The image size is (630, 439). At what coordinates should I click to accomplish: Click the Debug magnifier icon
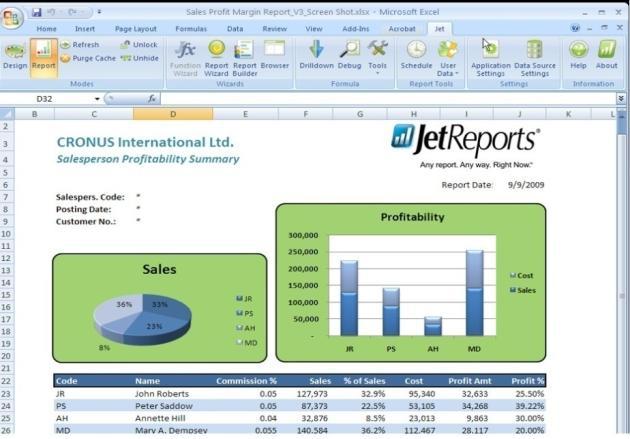click(x=350, y=49)
